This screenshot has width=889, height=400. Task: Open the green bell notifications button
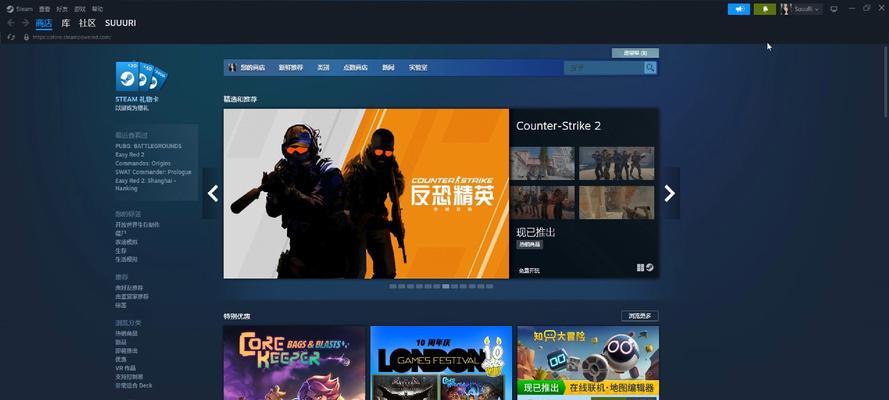[765, 9]
